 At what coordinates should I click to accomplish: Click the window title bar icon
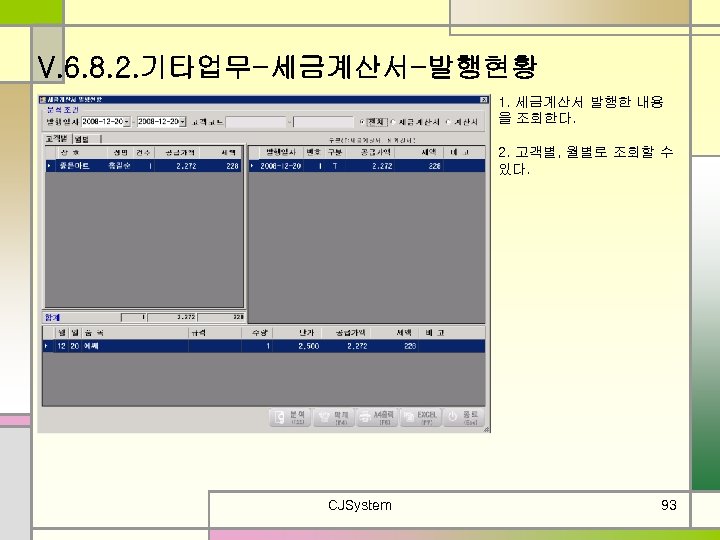pyautogui.click(x=43, y=100)
